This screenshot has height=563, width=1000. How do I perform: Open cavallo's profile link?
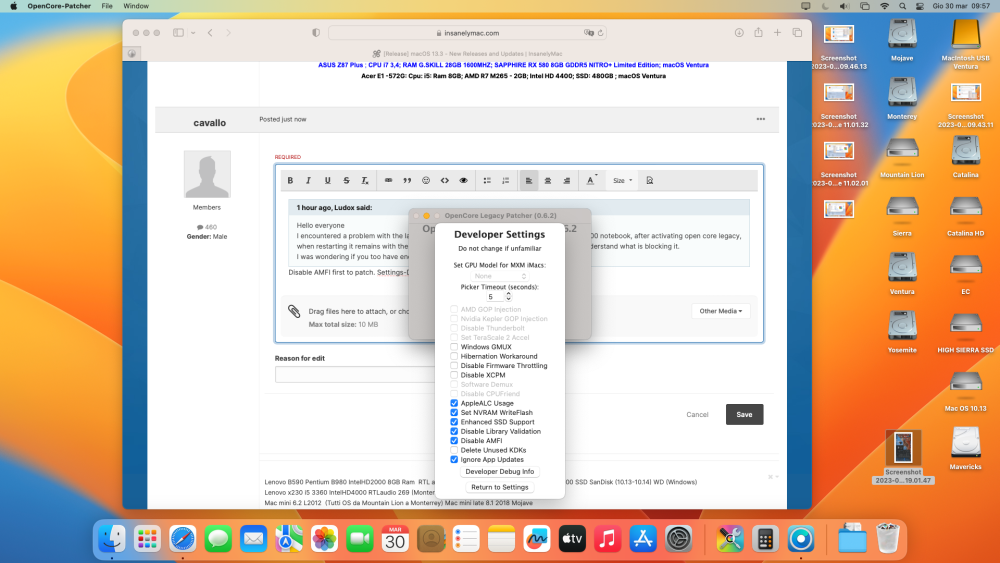click(210, 122)
